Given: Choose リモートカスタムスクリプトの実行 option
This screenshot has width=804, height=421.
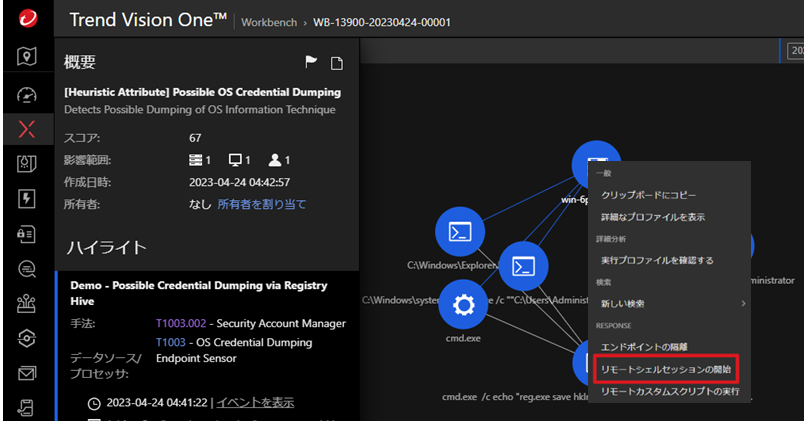Looking at the screenshot, I should 670,391.
